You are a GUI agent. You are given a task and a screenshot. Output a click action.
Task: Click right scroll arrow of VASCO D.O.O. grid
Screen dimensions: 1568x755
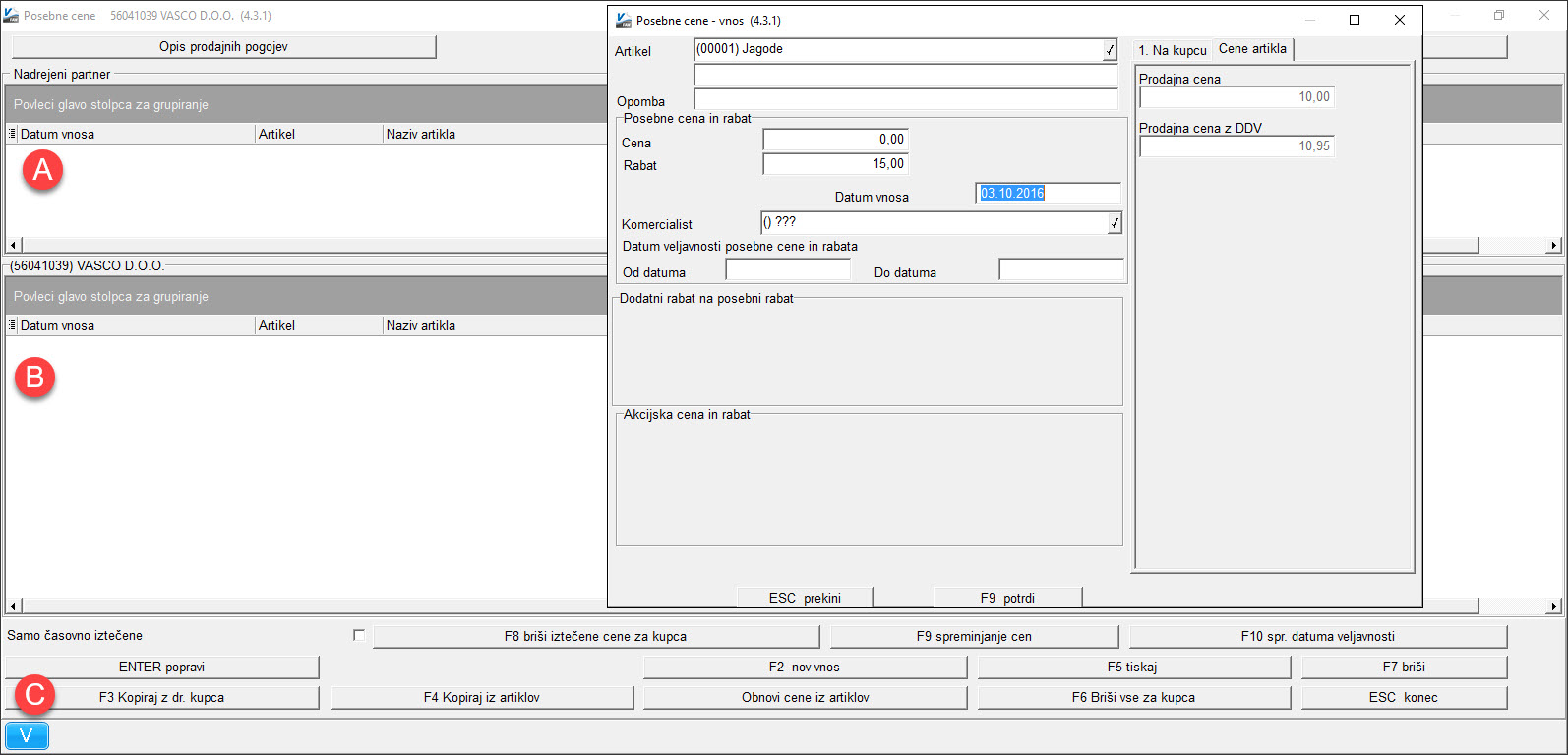click(1554, 607)
